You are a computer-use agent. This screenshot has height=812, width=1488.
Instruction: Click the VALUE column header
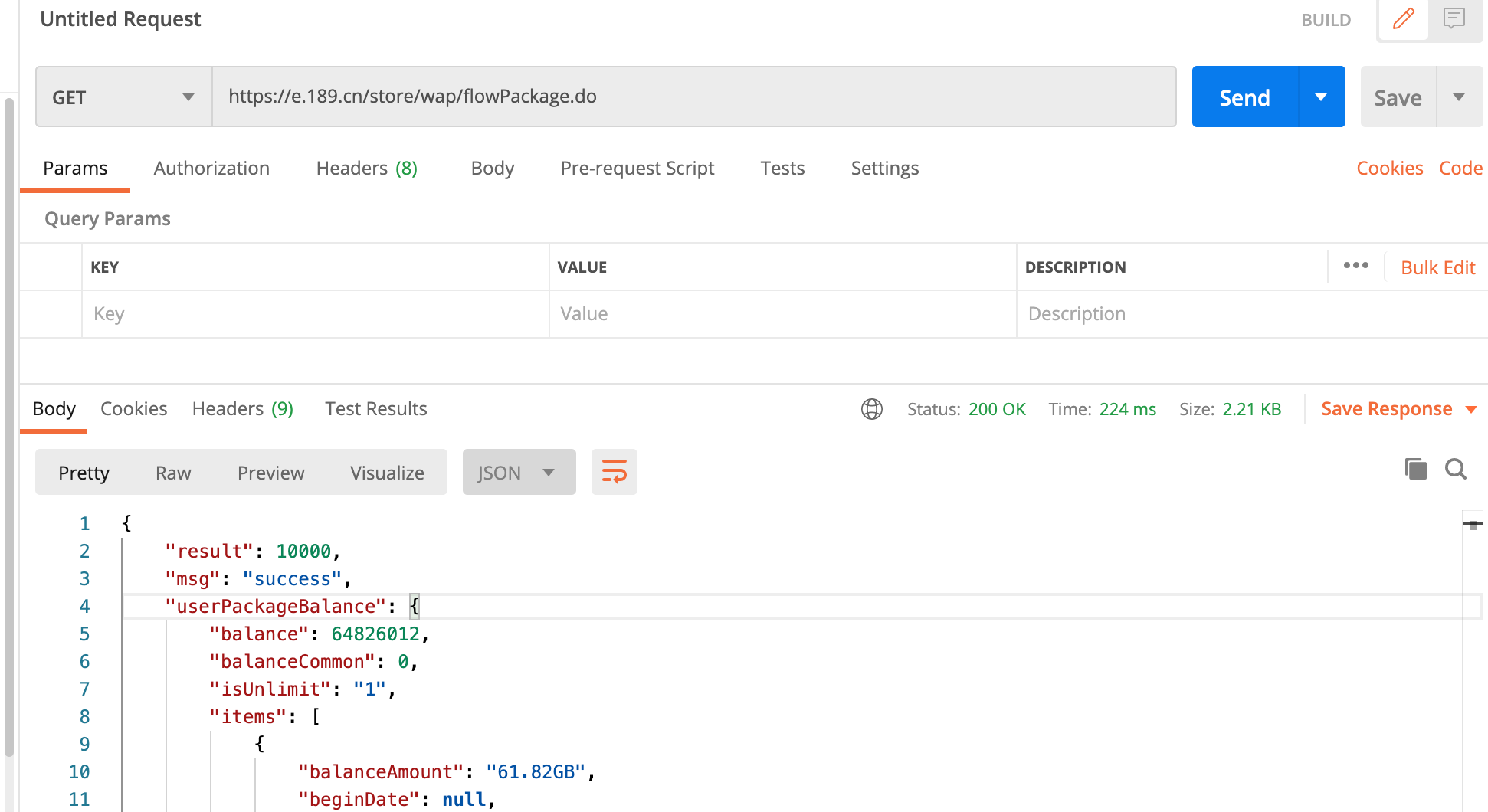[582, 267]
